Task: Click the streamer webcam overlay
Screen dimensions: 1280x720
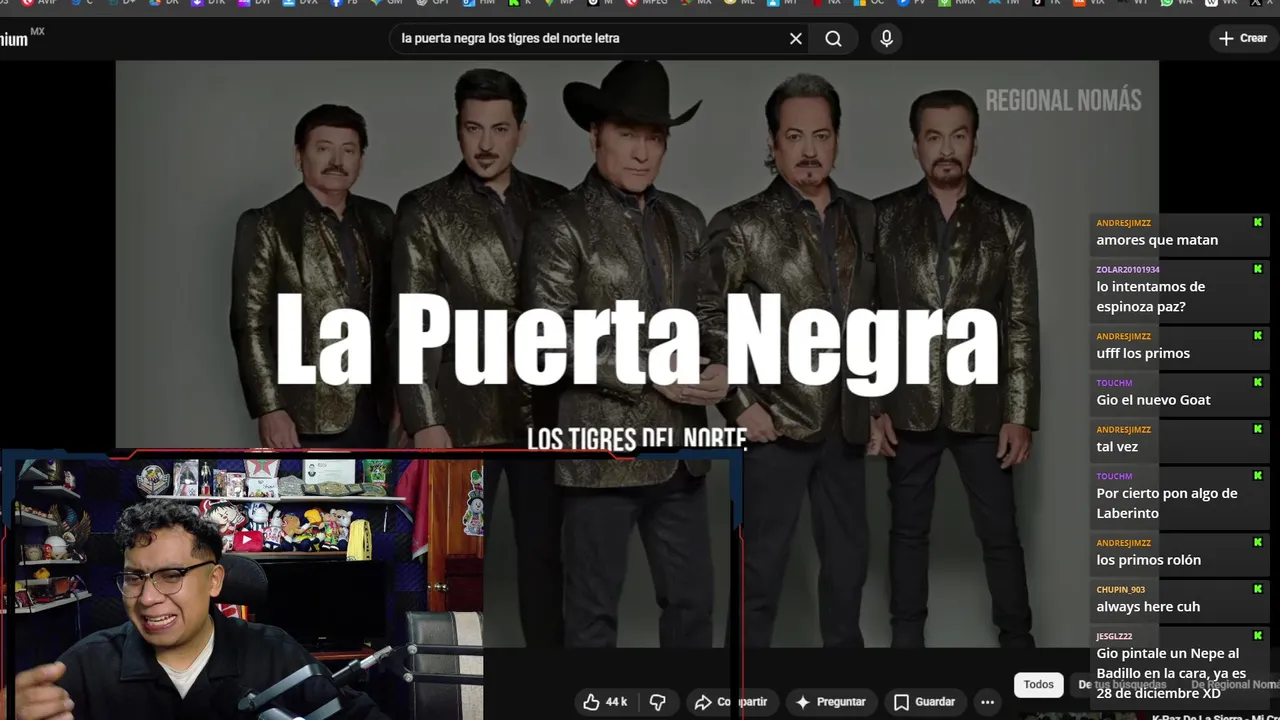Action: 242,588
